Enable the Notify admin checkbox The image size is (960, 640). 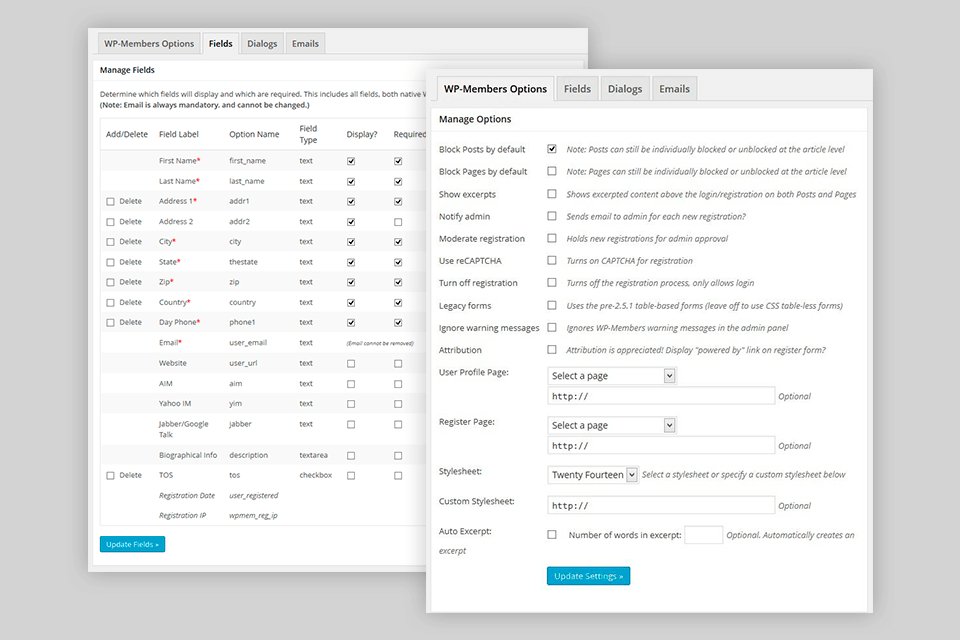(552, 216)
